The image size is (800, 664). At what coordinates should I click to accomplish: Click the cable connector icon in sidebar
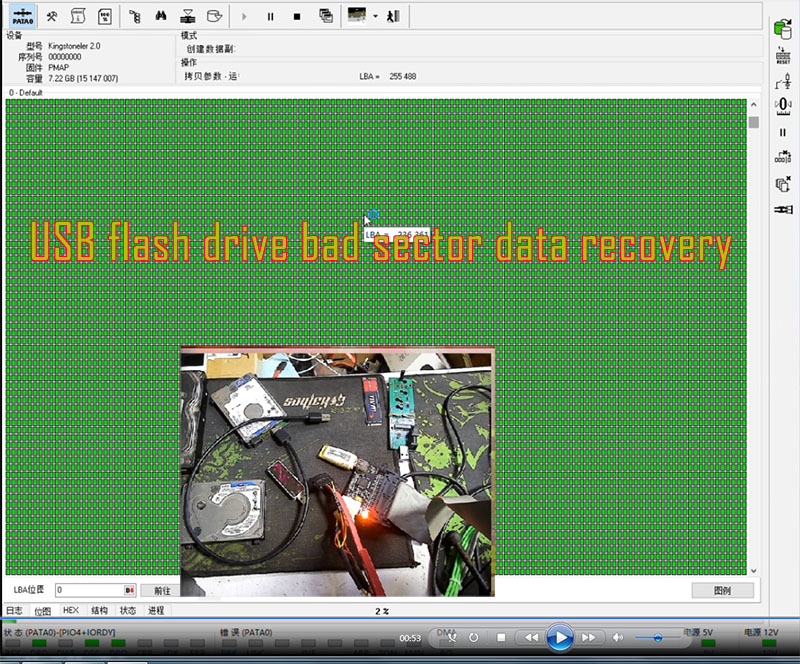(x=783, y=209)
